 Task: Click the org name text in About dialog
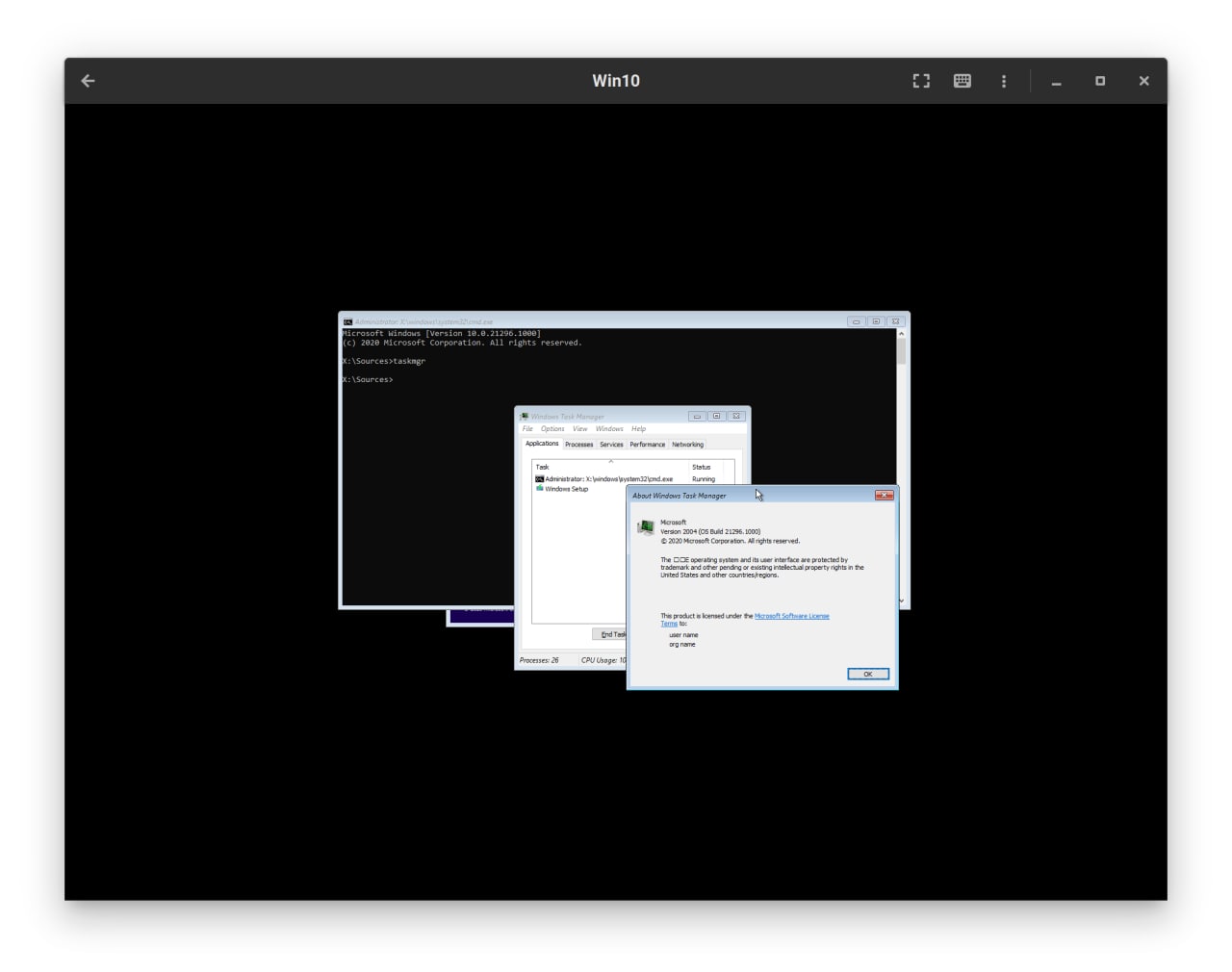coord(682,645)
